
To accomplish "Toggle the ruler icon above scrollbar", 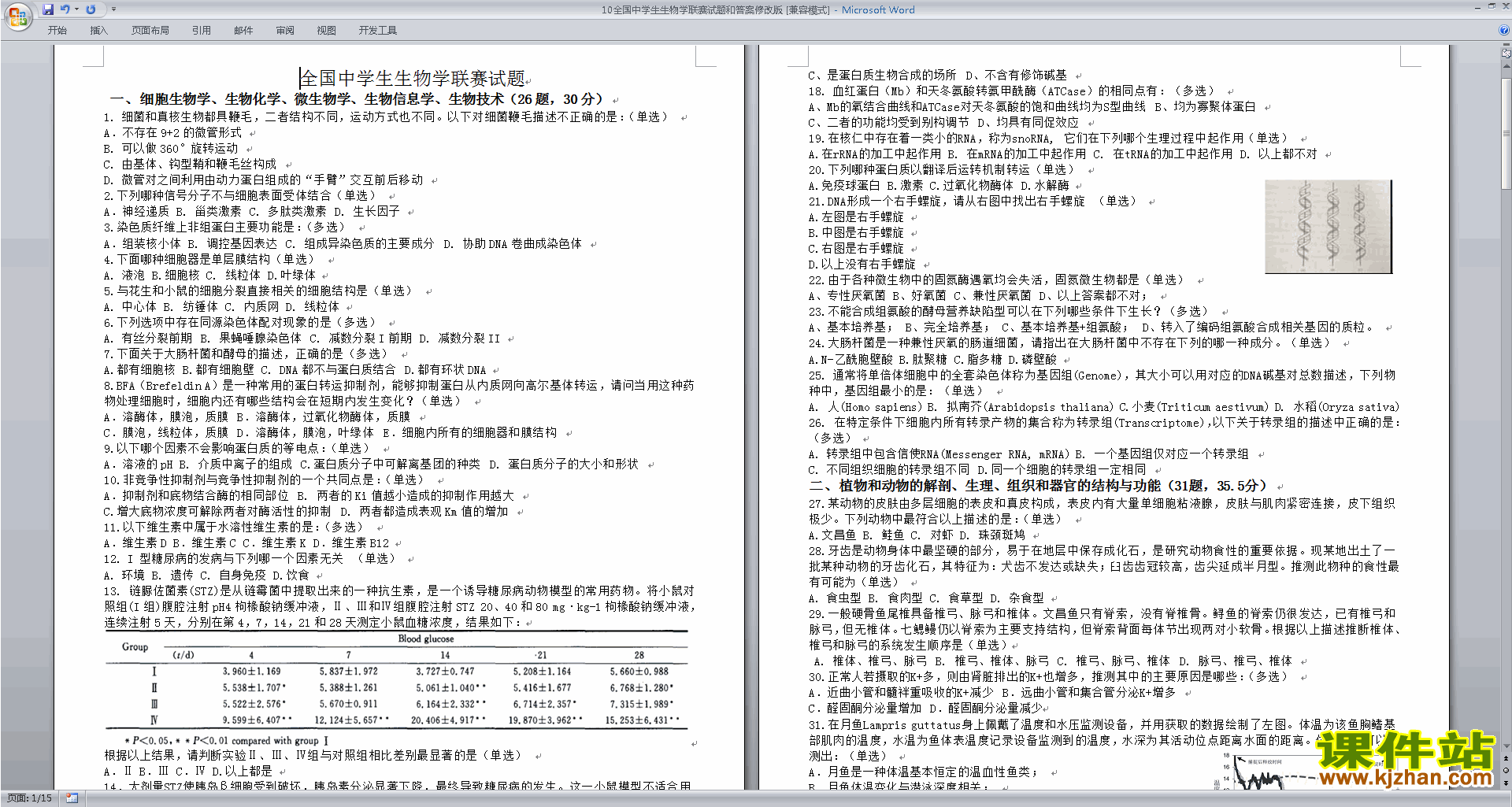I will coord(1506,54).
